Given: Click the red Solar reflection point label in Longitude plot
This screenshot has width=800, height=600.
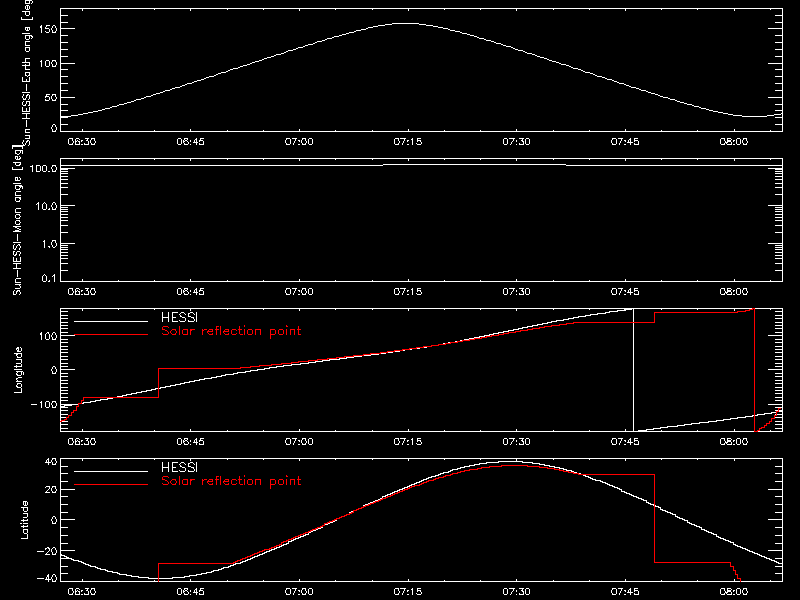Looking at the screenshot, I should coord(231,331).
